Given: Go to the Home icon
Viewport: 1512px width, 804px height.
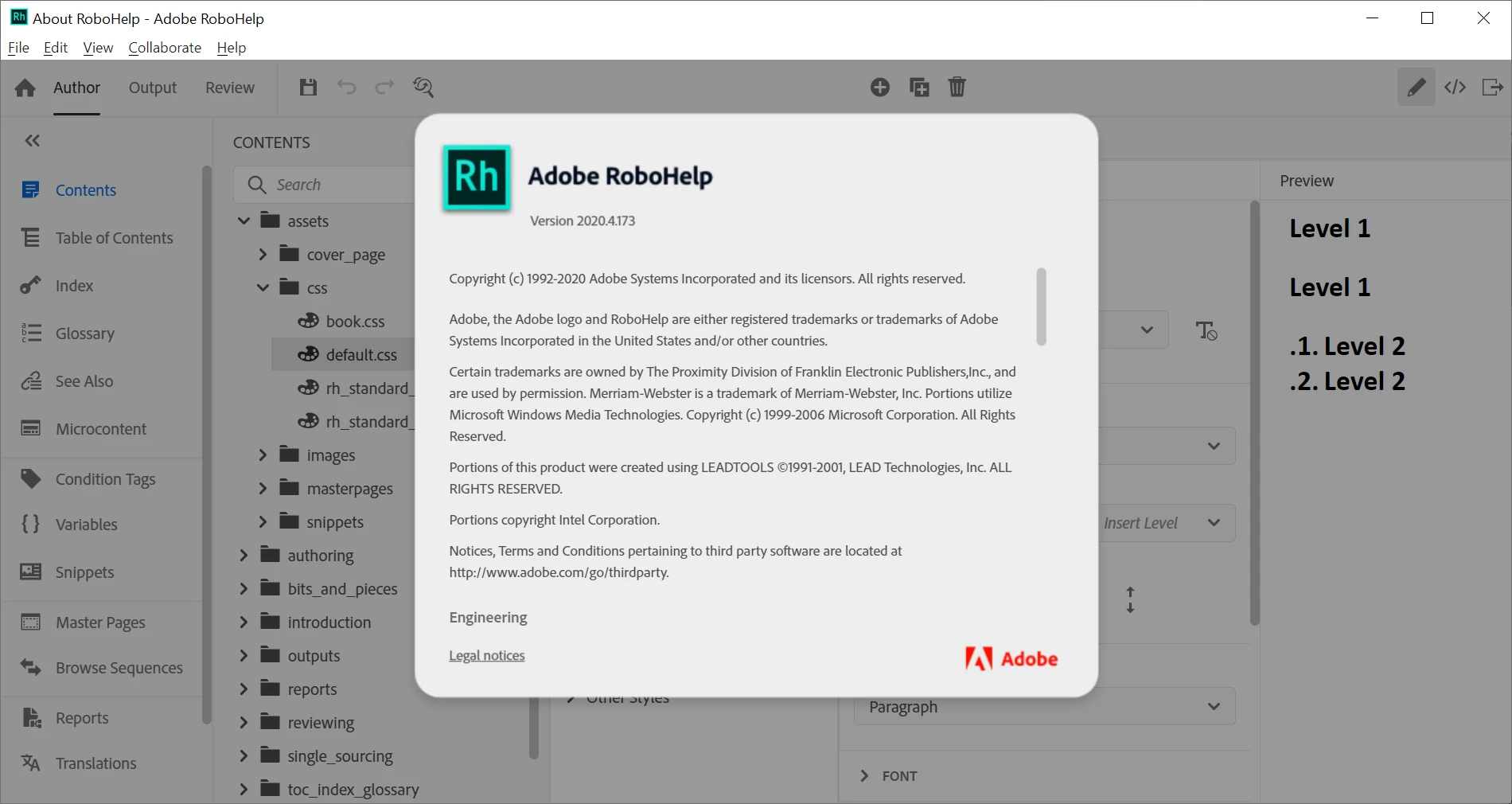Looking at the screenshot, I should pos(25,88).
